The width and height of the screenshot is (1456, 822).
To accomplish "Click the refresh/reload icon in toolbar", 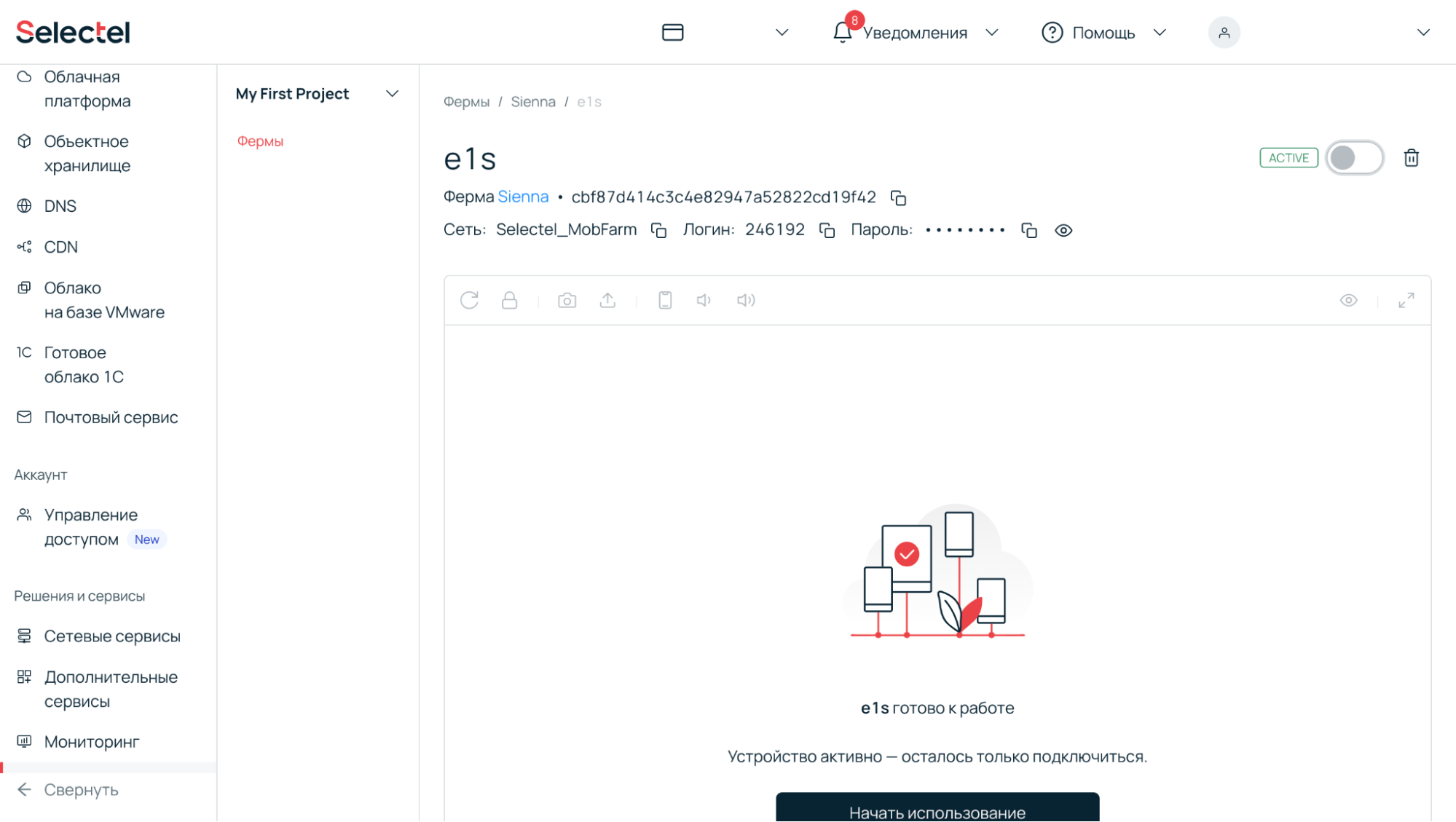I will (468, 300).
